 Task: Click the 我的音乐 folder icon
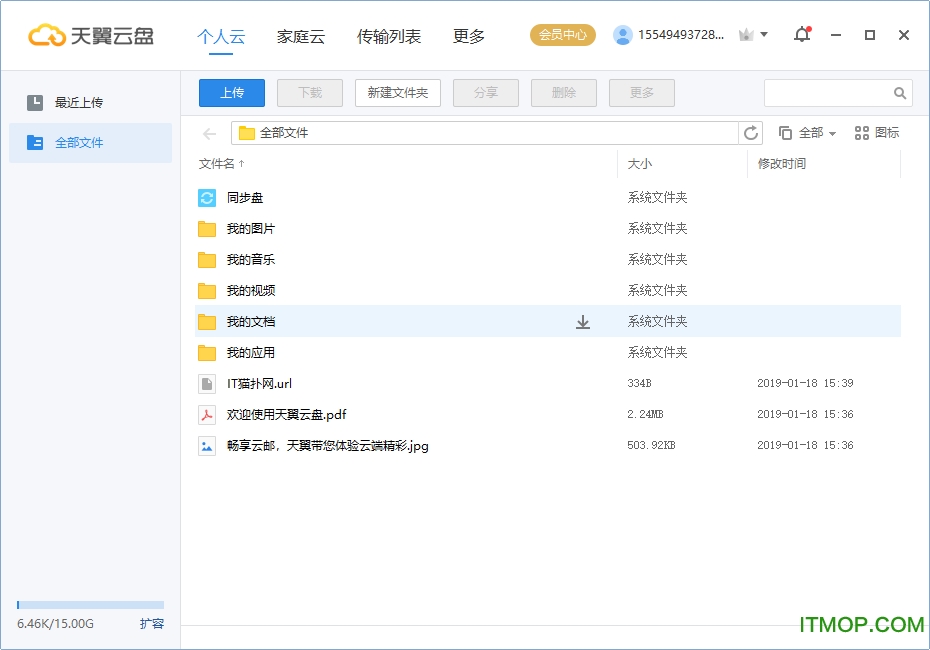click(x=207, y=260)
